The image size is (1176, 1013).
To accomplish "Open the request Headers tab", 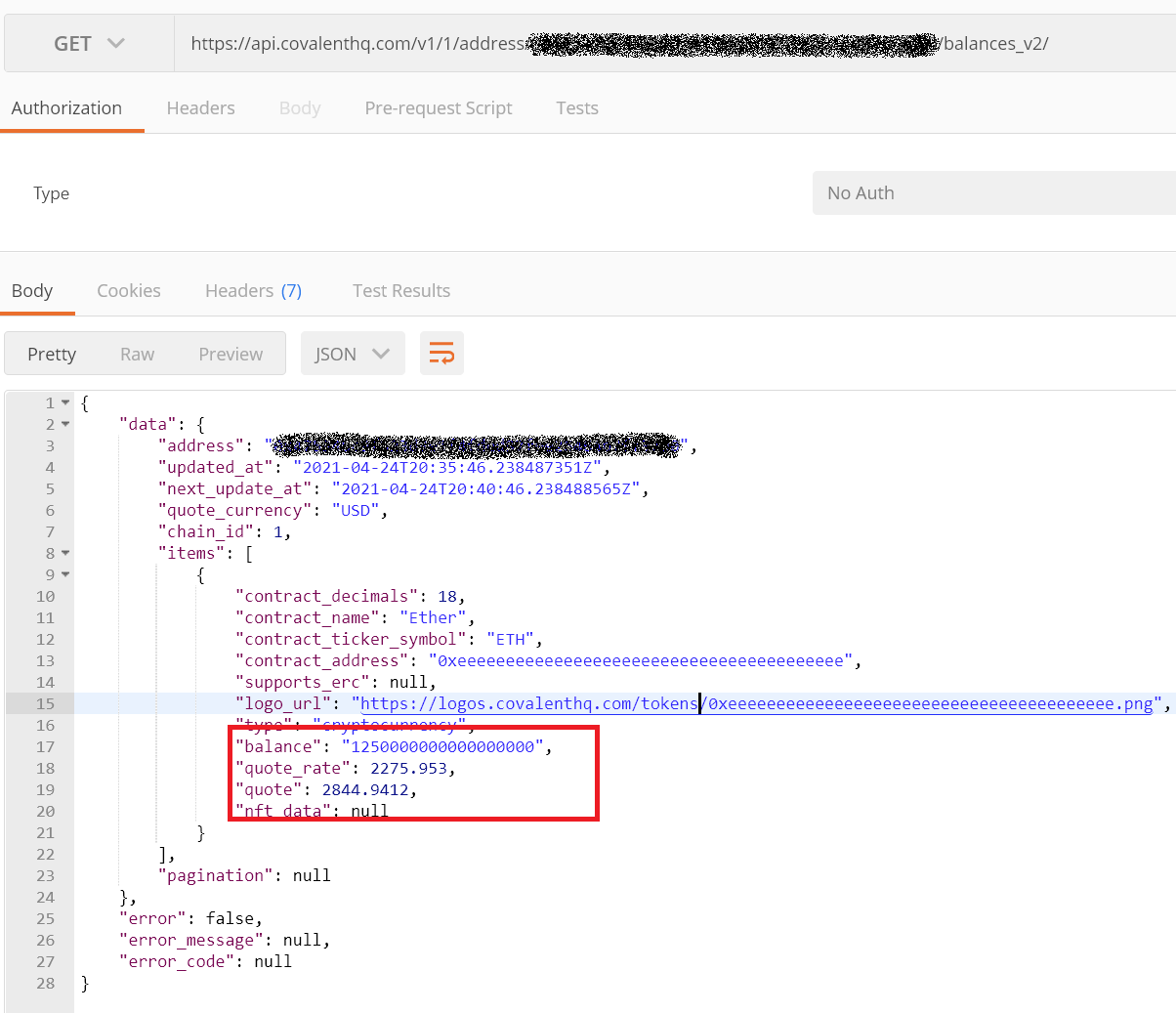I will pyautogui.click(x=200, y=108).
